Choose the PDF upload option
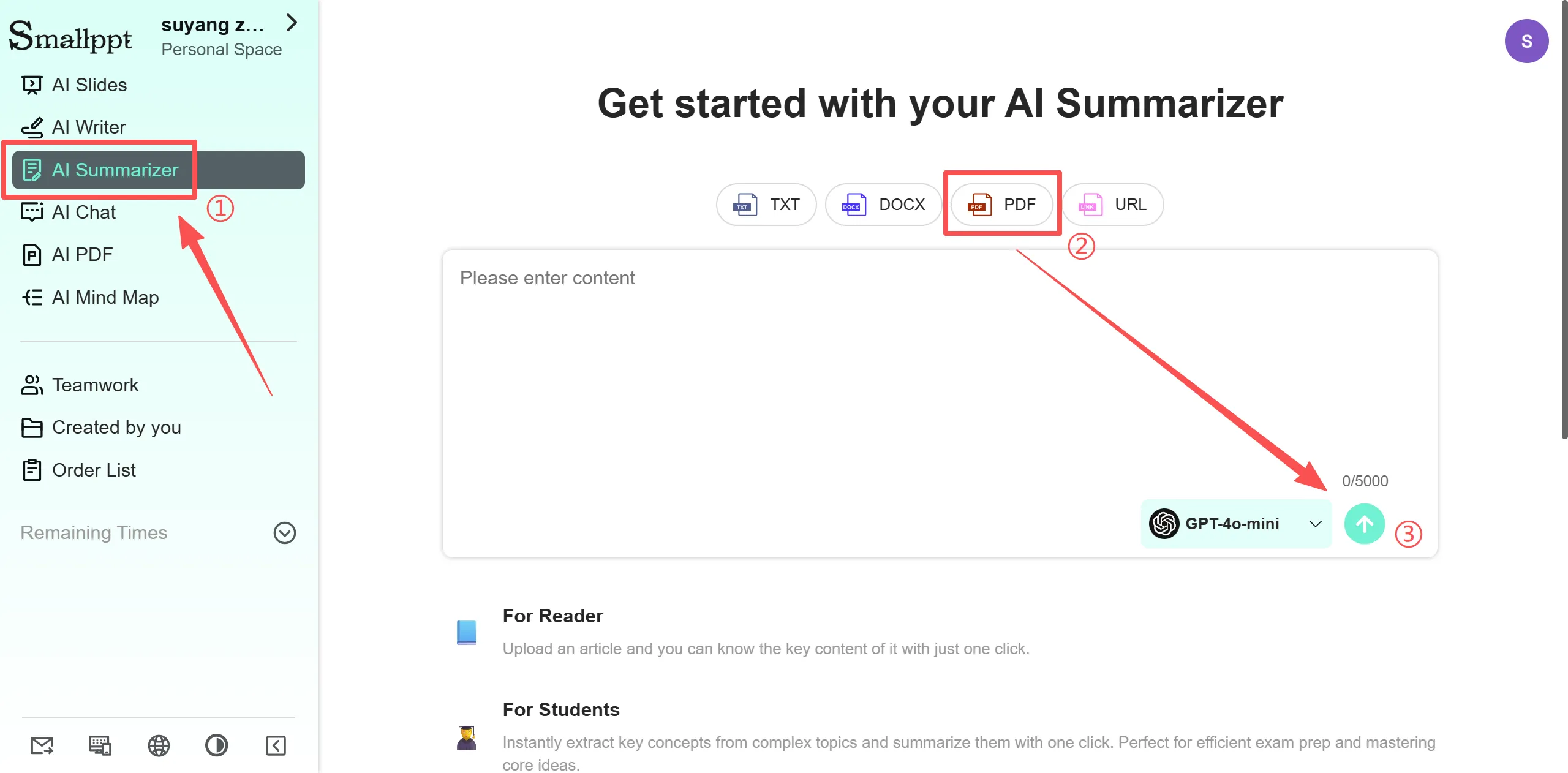The height and width of the screenshot is (773, 1568). [x=1002, y=204]
